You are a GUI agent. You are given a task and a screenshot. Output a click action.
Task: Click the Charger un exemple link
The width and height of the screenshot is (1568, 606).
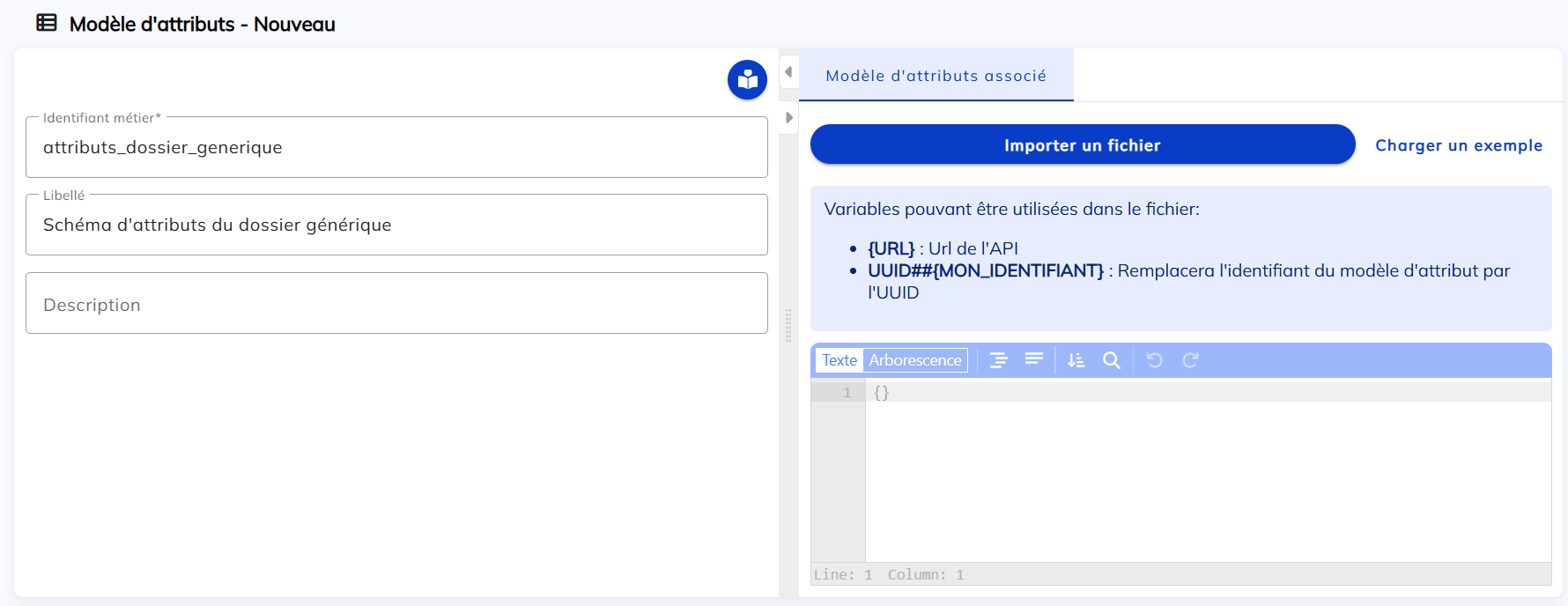1459,145
